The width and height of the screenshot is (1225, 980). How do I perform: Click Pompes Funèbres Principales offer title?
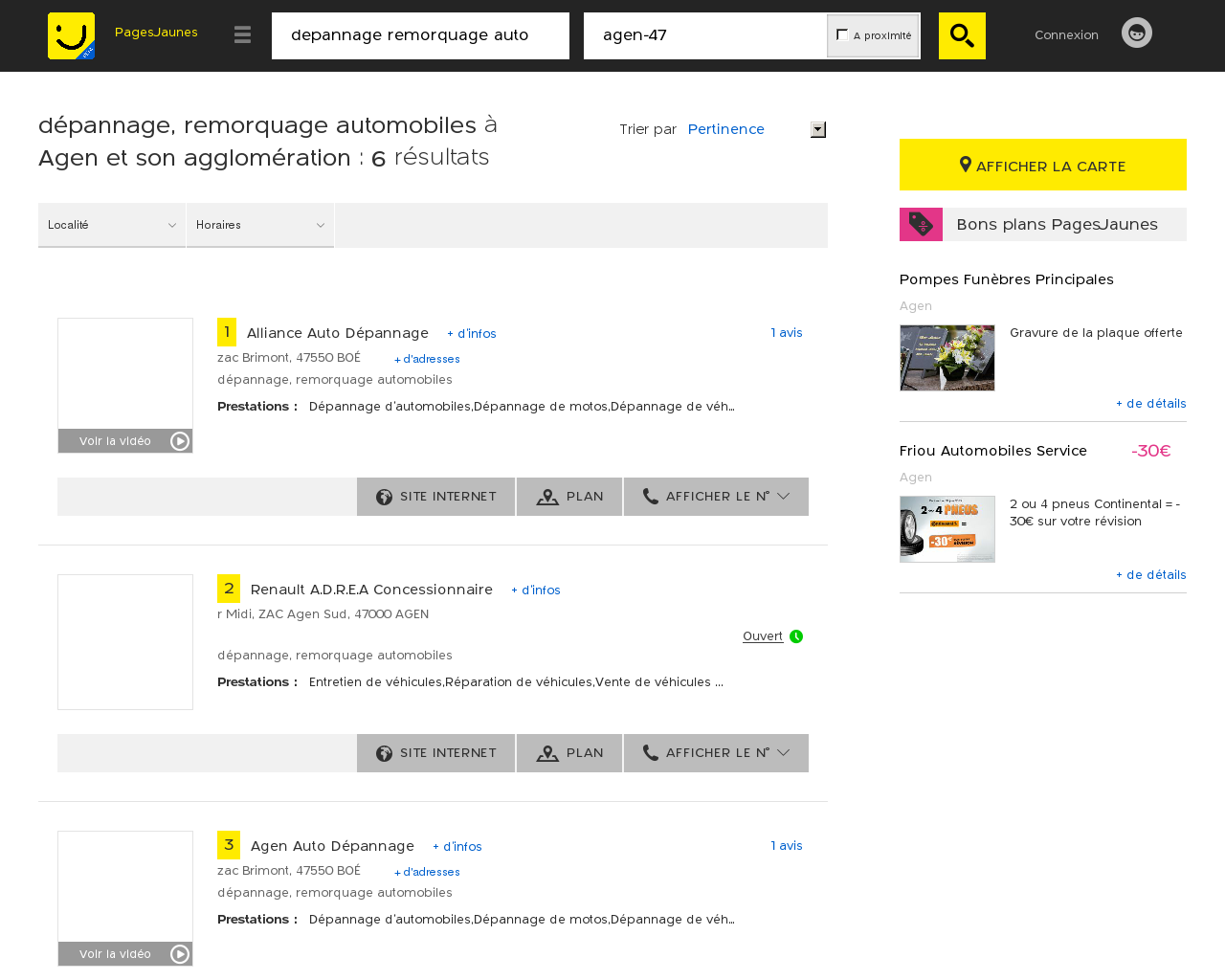coord(1007,279)
